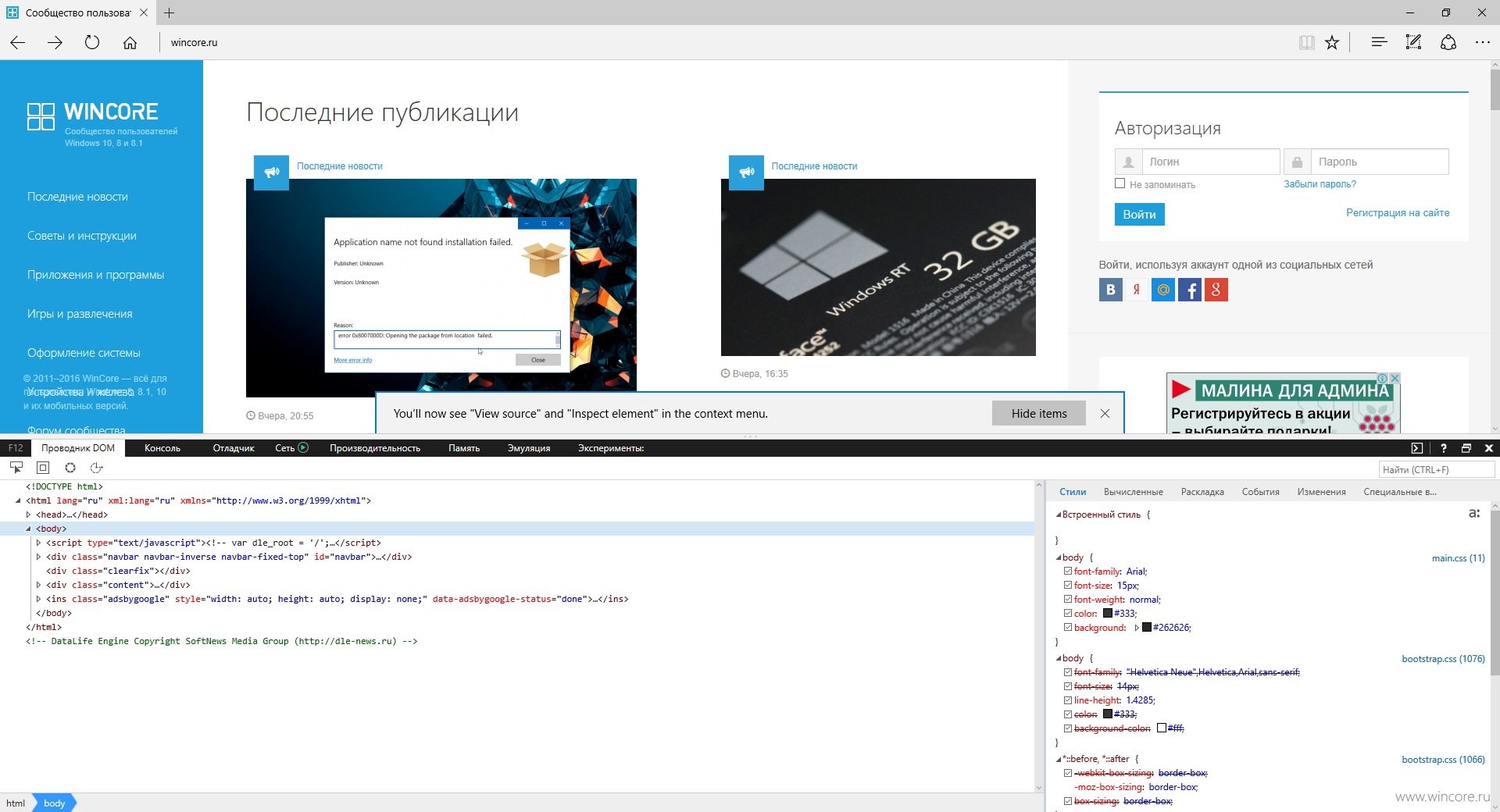Undock the developer tools panel
This screenshot has height=812, width=1500.
(x=1466, y=448)
